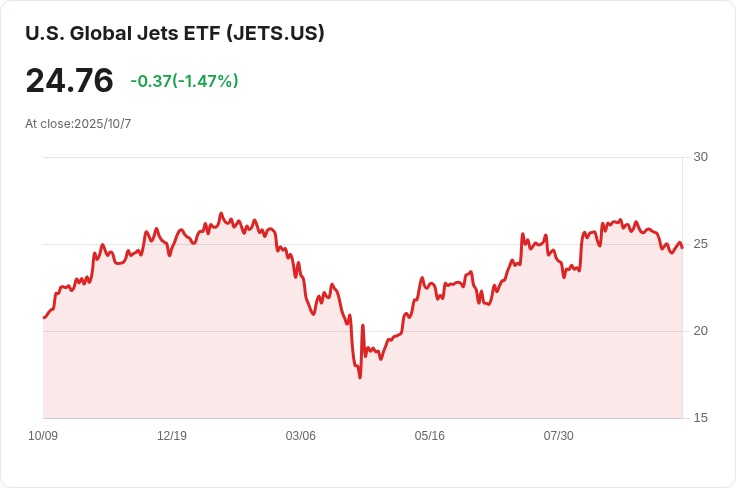Click the 10/09 date label

click(x=43, y=436)
